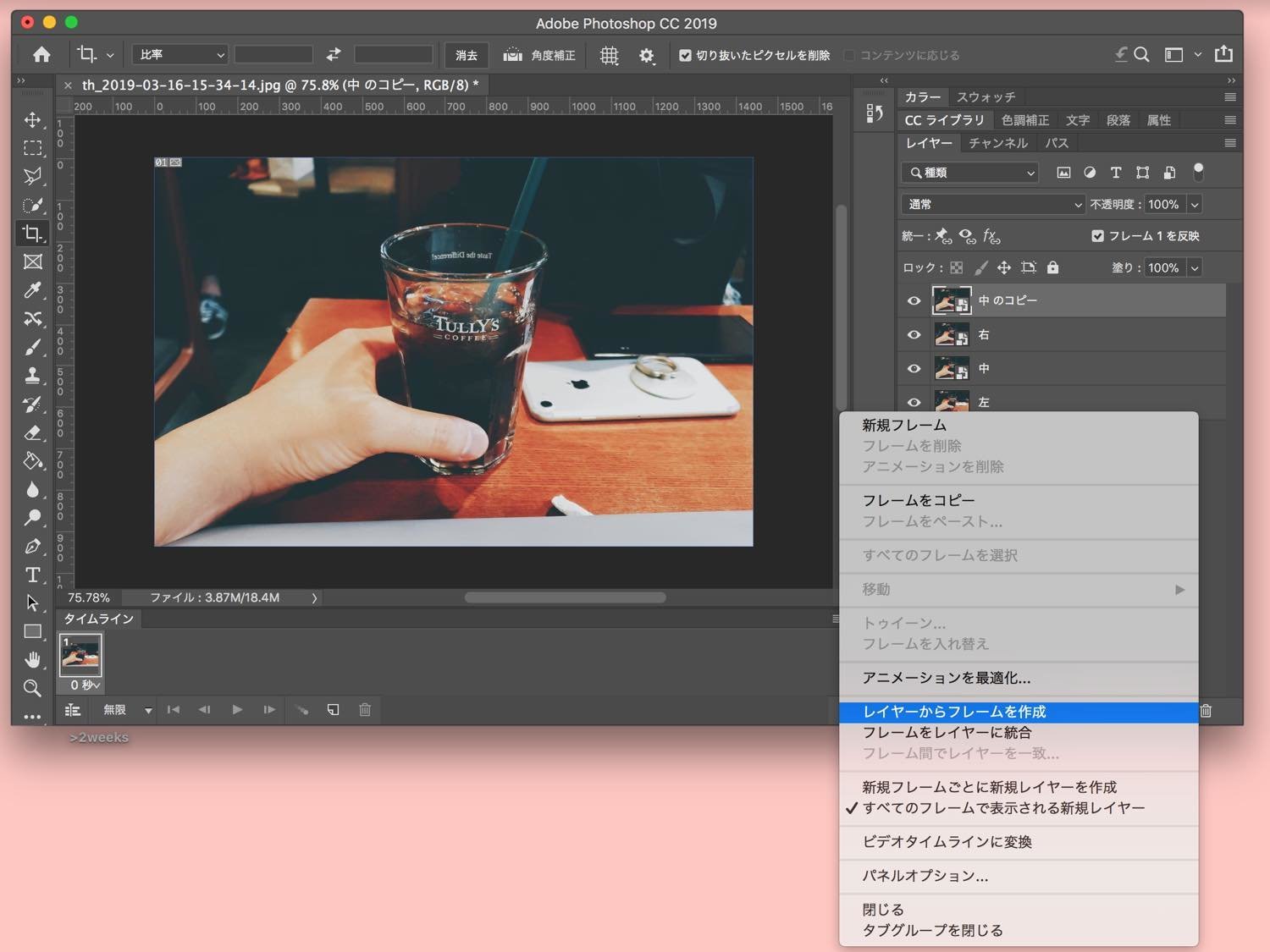
Task: Select the Quick Selection tool
Action: tap(32, 205)
